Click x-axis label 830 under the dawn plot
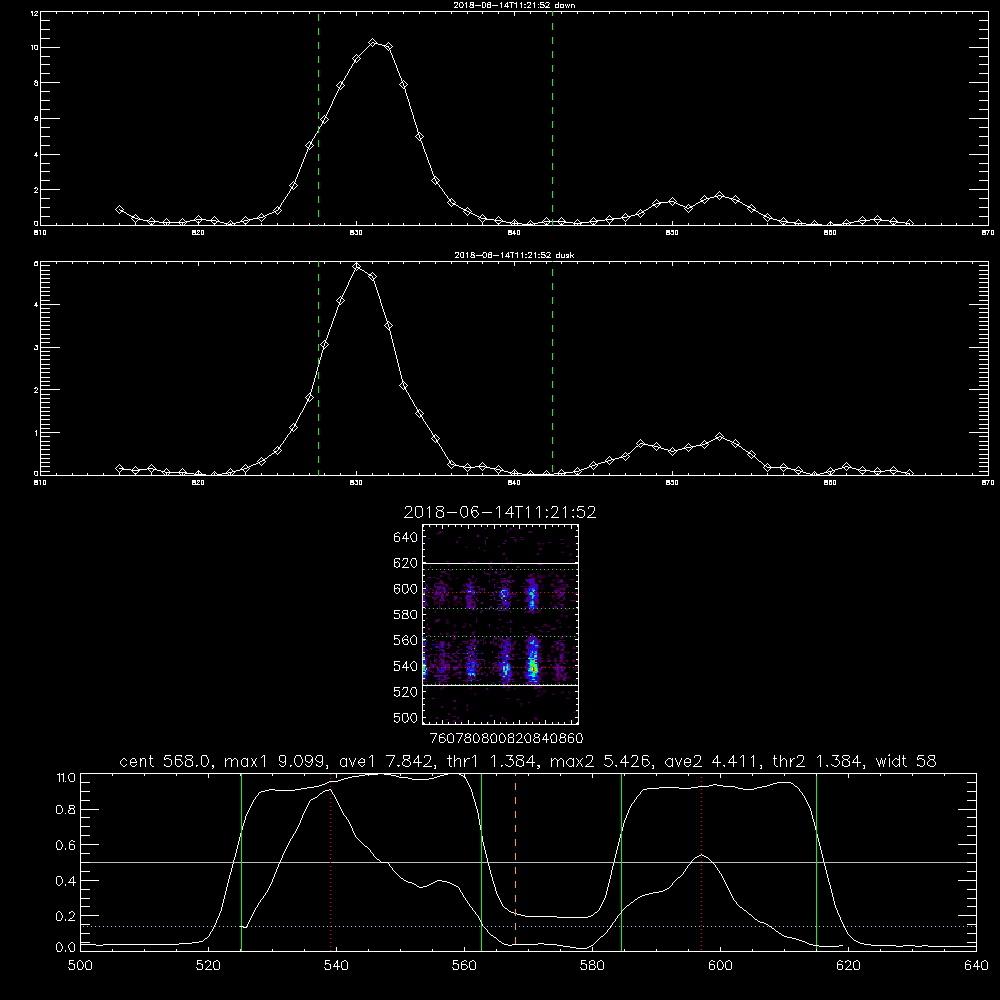 tap(356, 233)
